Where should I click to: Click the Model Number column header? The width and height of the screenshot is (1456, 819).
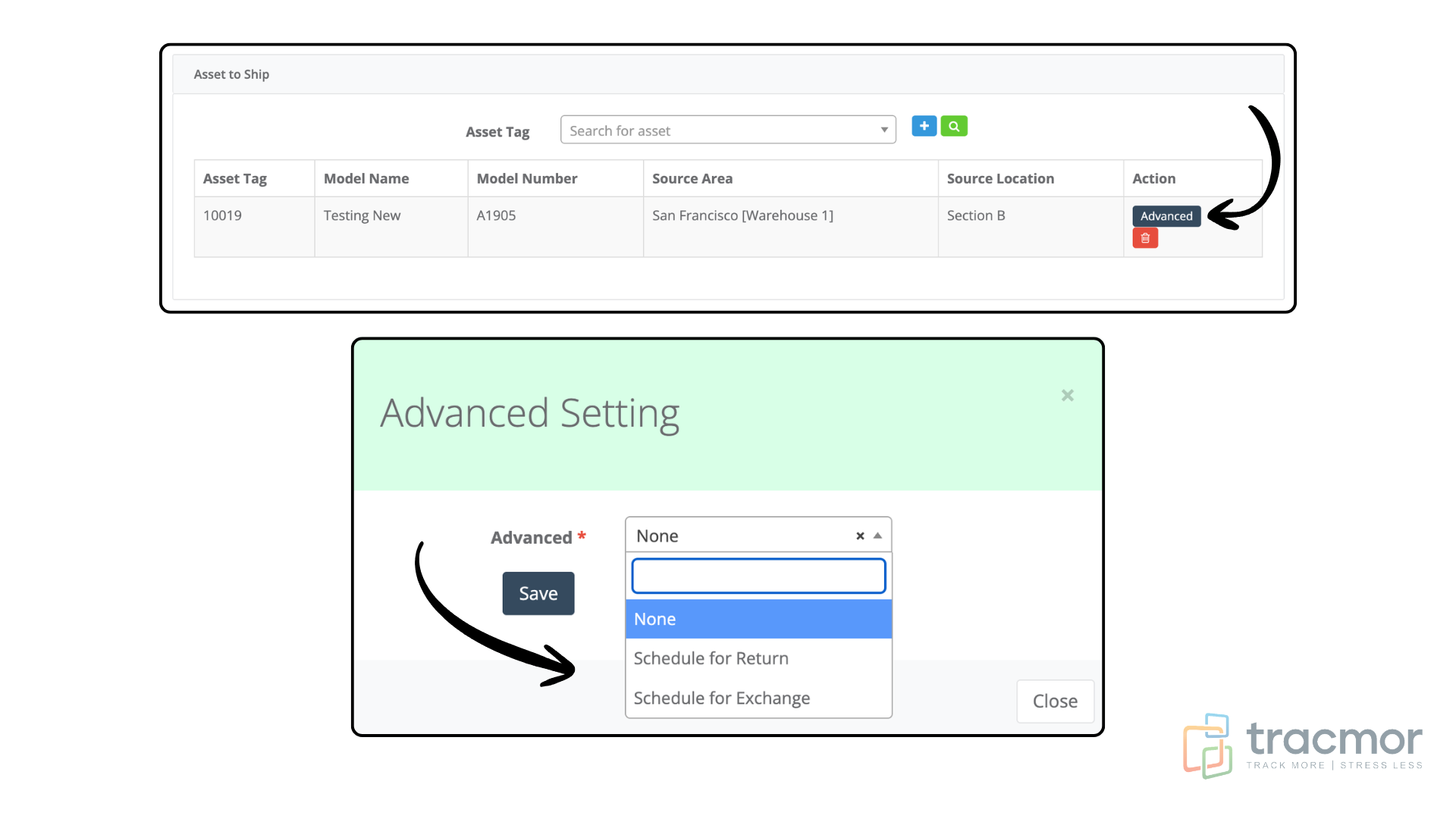pos(555,179)
